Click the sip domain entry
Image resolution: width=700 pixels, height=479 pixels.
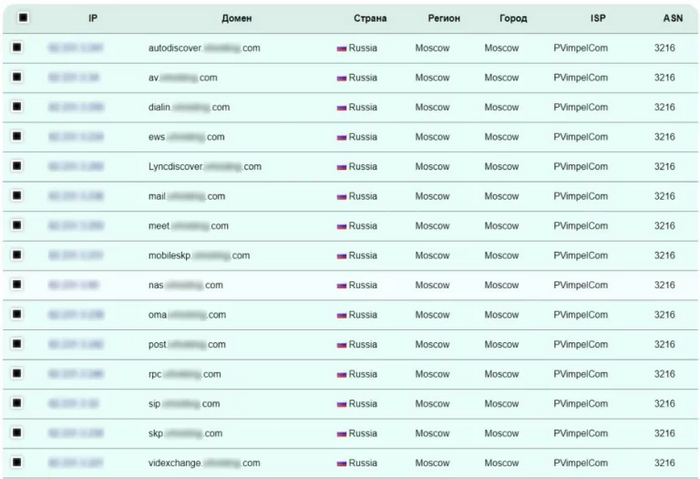(183, 404)
